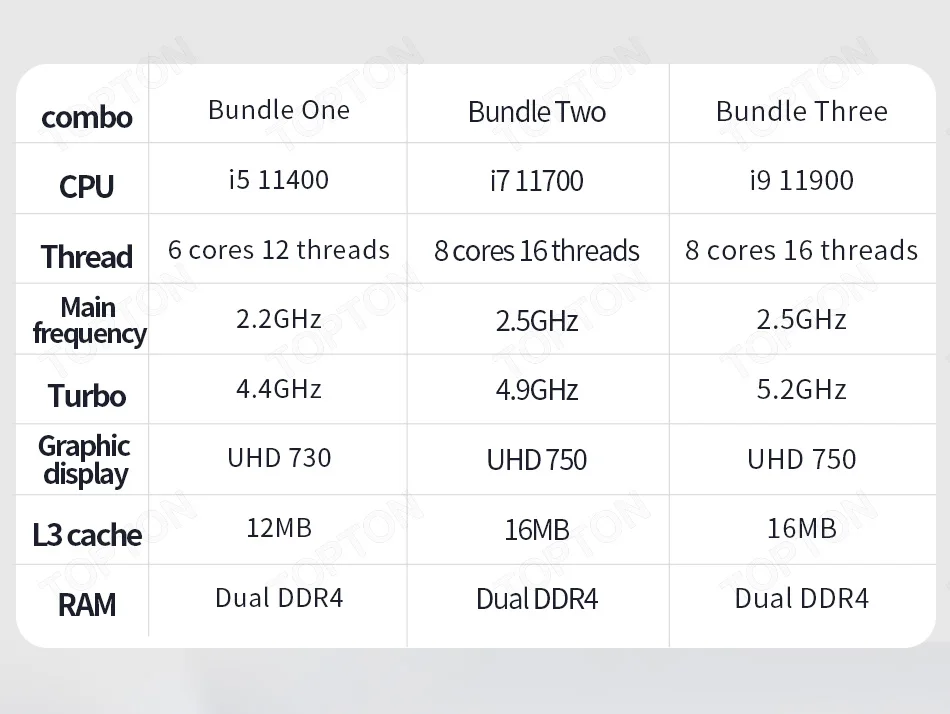
Task: Select the i9 11900 CPU cell
Action: tap(801, 181)
